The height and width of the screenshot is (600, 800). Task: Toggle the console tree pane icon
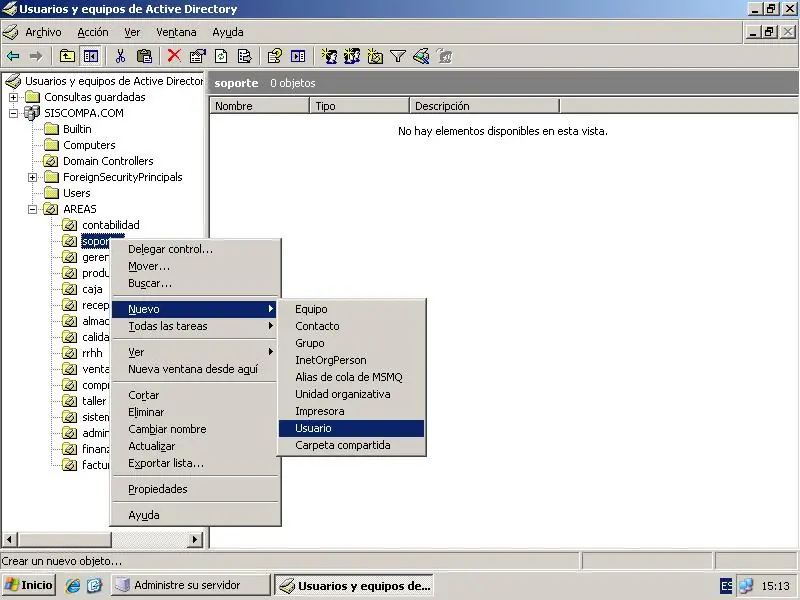(x=91, y=56)
